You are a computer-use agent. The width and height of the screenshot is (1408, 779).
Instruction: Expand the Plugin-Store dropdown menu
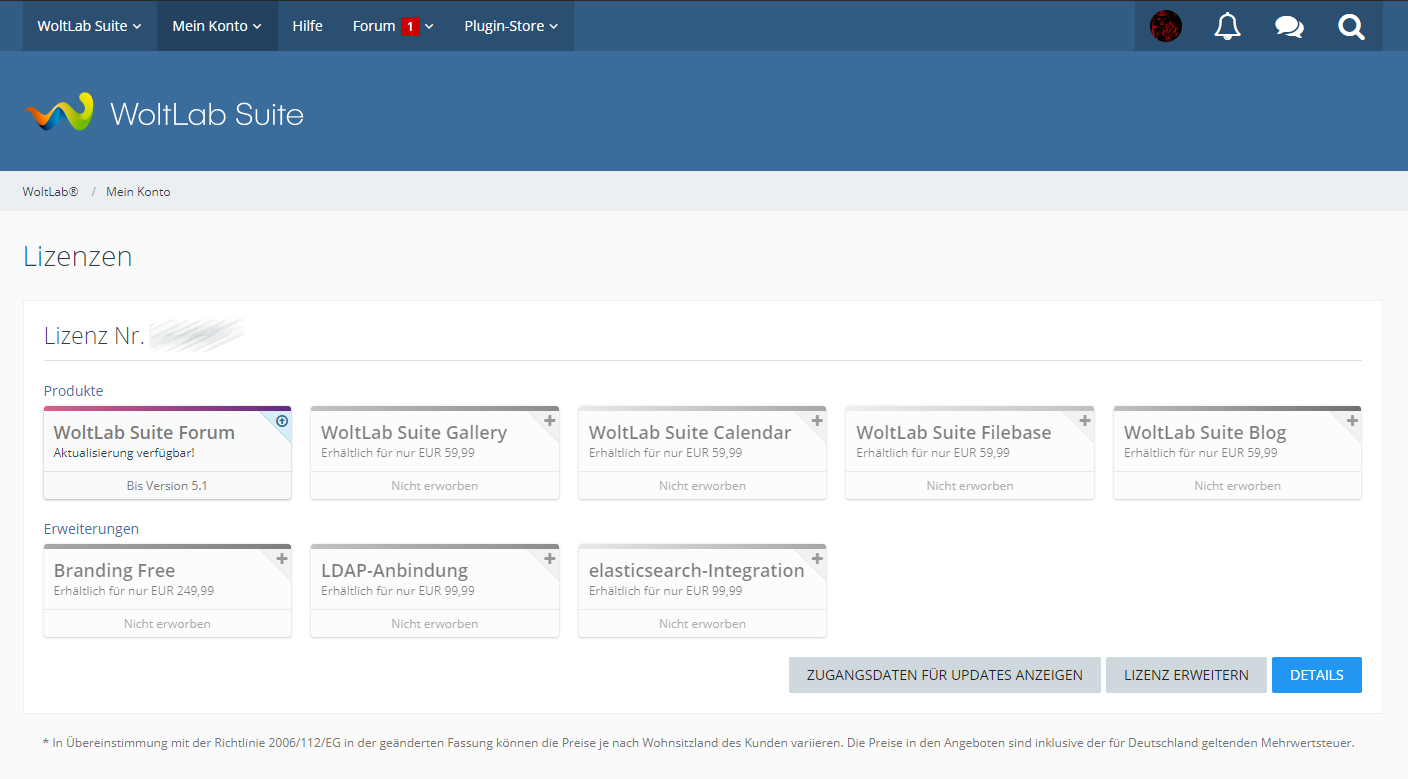[x=511, y=26]
